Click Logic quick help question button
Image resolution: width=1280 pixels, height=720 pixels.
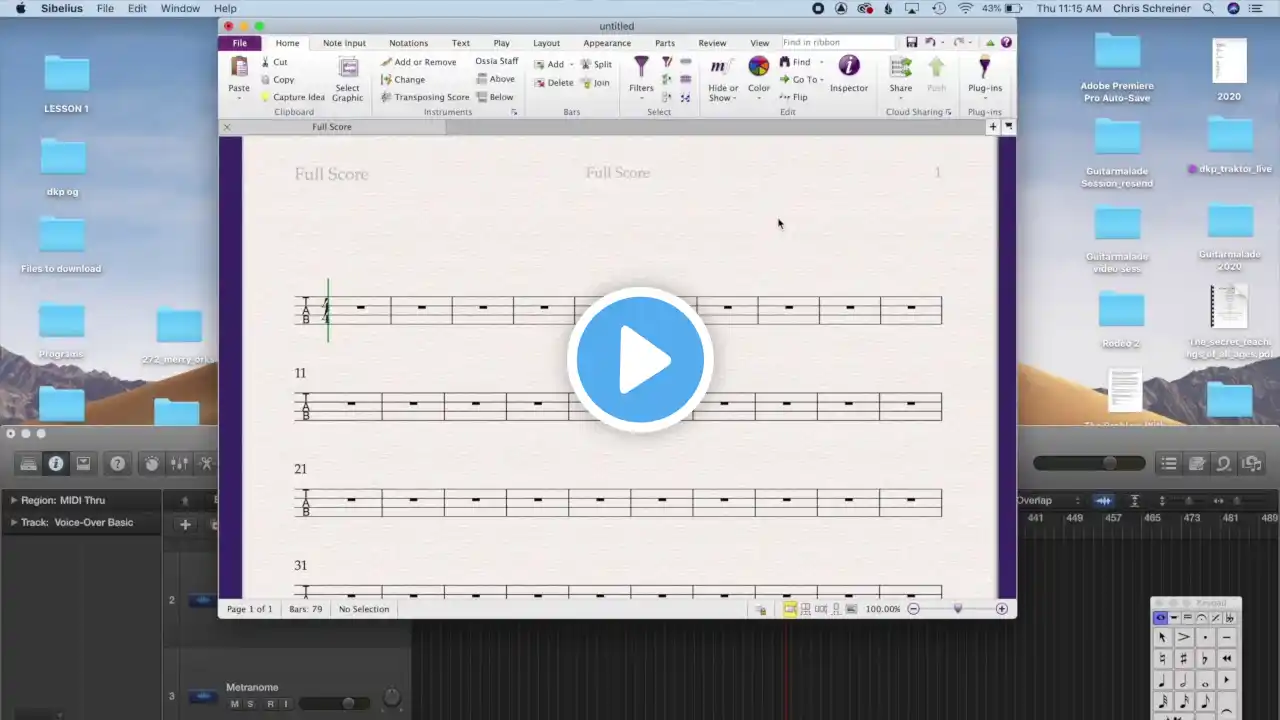point(118,463)
